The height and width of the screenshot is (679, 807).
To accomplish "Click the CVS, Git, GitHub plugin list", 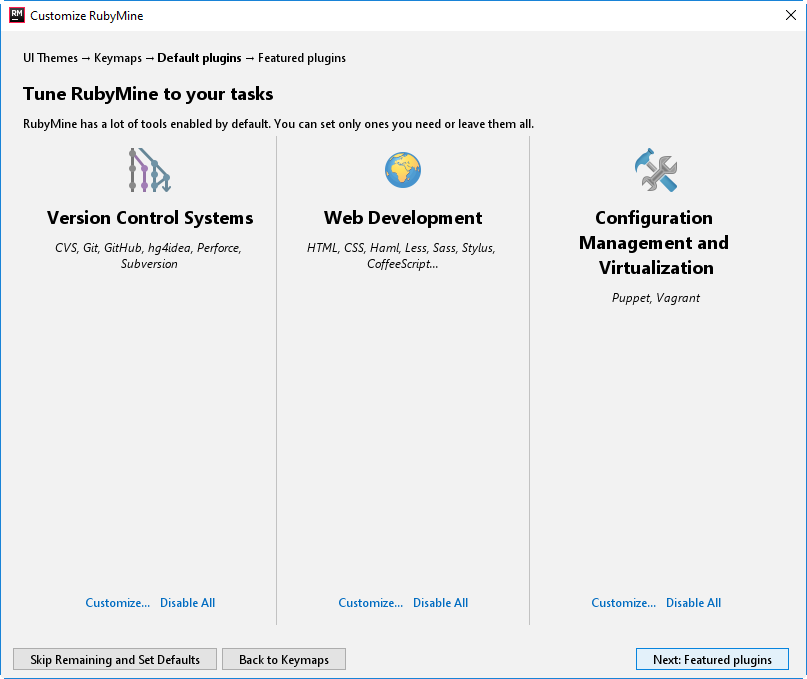I will (148, 256).
